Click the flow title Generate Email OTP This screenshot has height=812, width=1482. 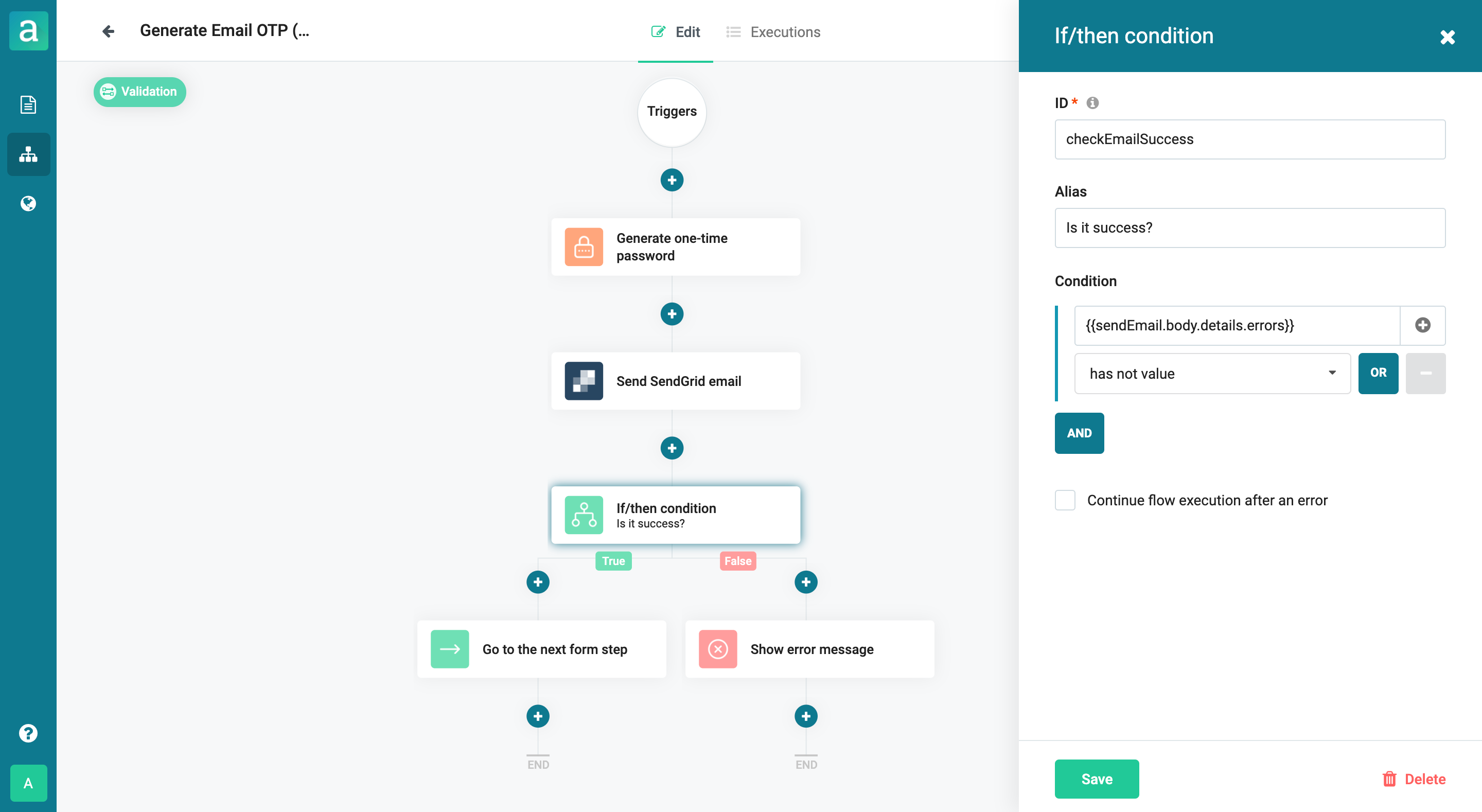point(224,30)
